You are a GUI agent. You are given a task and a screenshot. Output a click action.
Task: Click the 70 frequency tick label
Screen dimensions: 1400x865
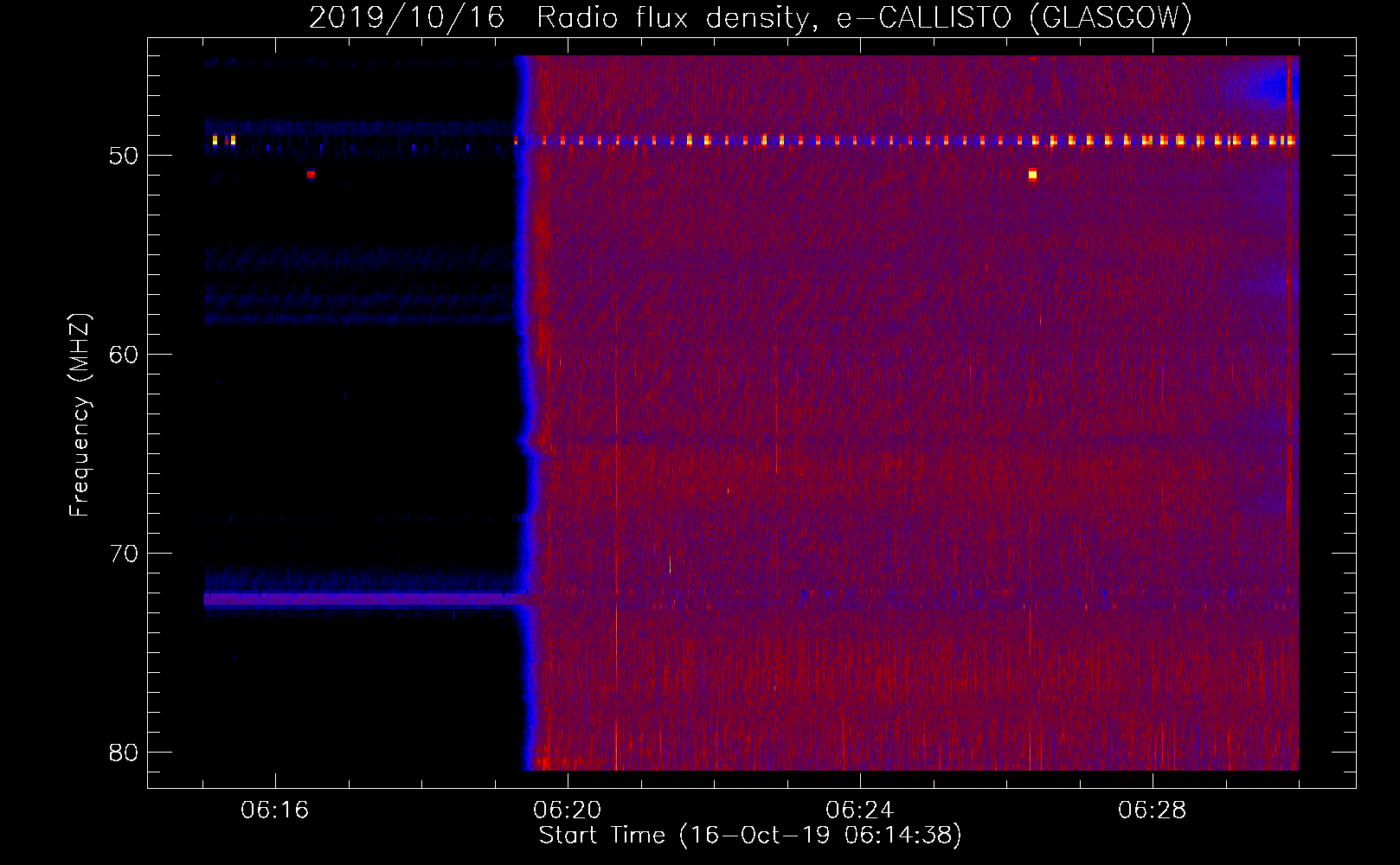124,554
